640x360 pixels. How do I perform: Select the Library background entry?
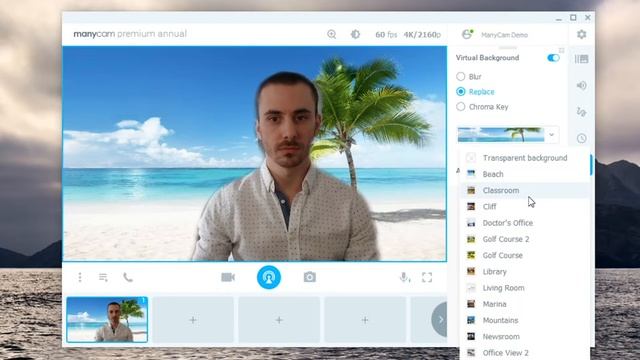[x=524, y=271]
